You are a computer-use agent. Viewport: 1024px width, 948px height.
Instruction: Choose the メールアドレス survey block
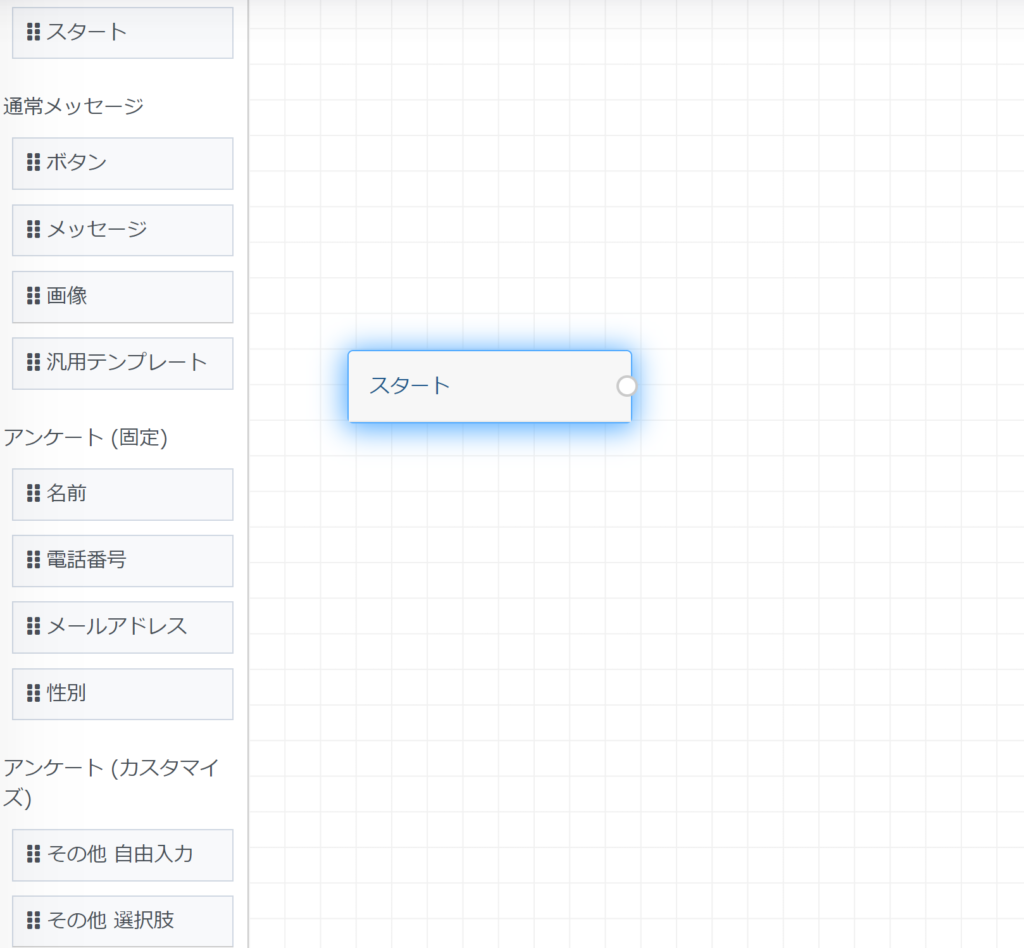(x=122, y=627)
